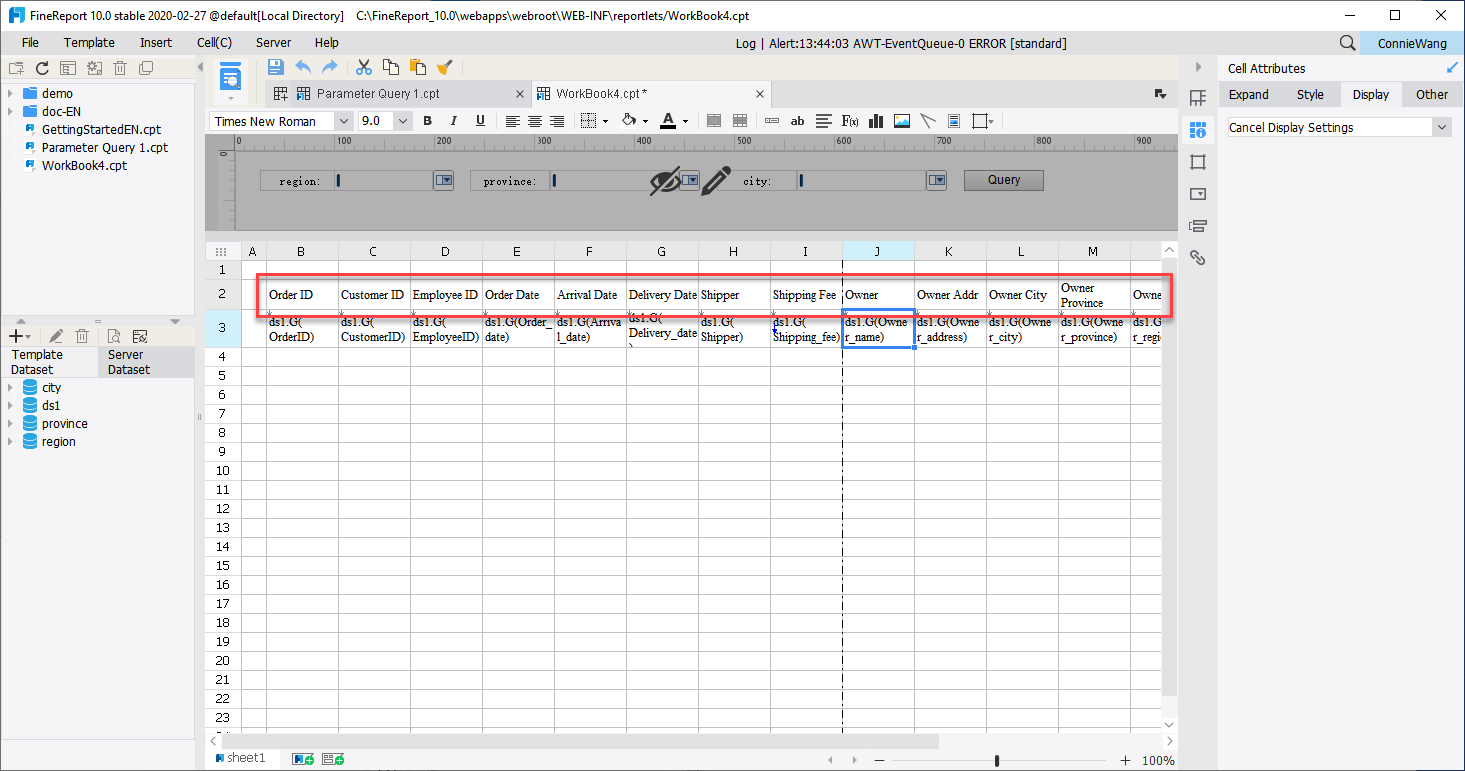Delete the selected file in the directory panel
This screenshot has height=771, width=1465.
pyautogui.click(x=120, y=68)
